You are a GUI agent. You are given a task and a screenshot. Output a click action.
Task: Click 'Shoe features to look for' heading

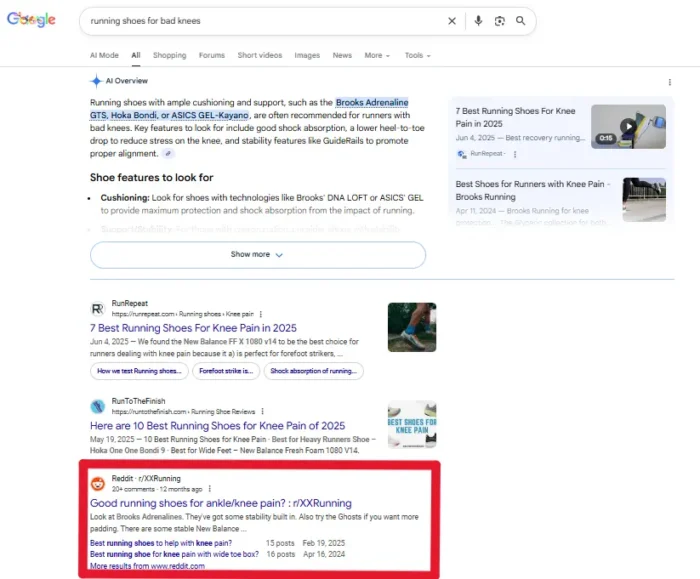coord(151,178)
